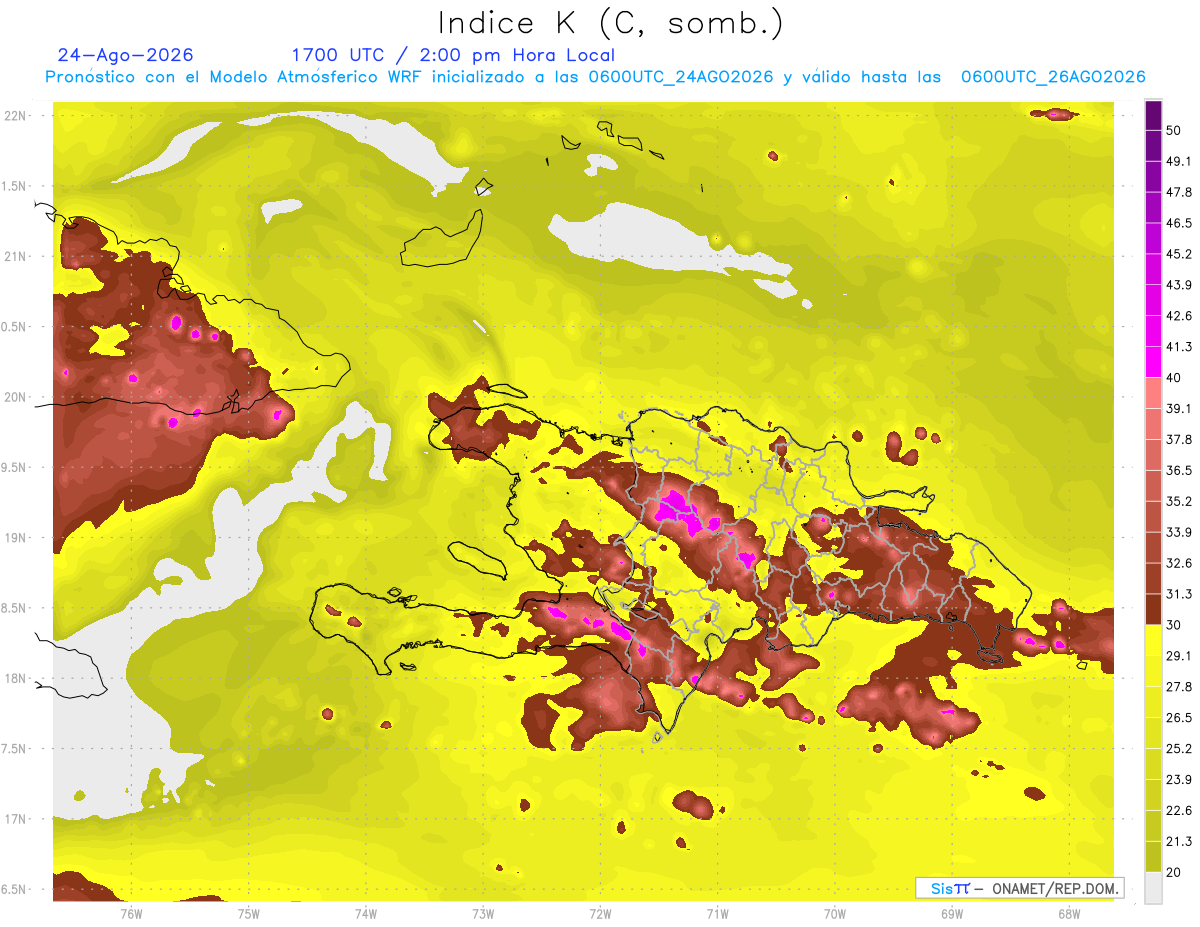Click the '35.2' color scale value
1200x927 pixels.
tap(1179, 501)
